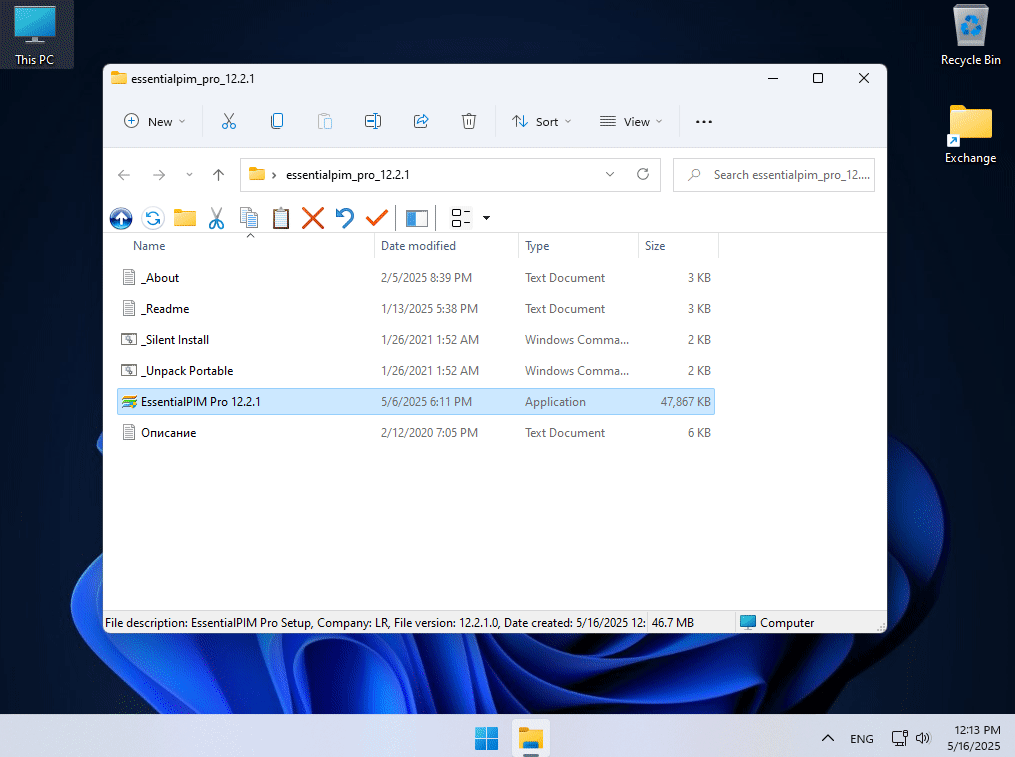Click the blue Up arrow classic toolbar icon
This screenshot has width=1015, height=757.
121,218
